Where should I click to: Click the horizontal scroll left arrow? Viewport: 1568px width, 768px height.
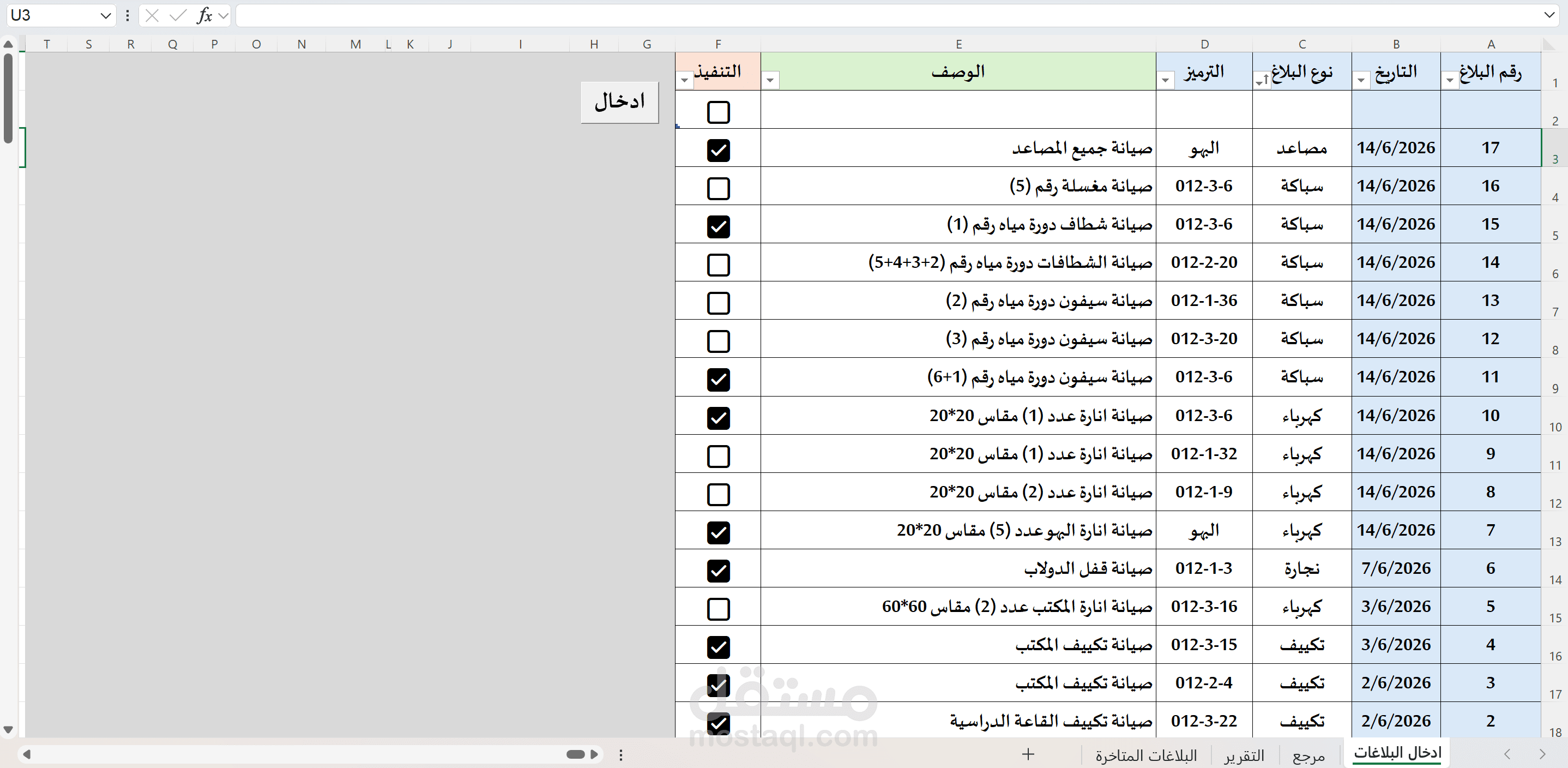(x=27, y=754)
